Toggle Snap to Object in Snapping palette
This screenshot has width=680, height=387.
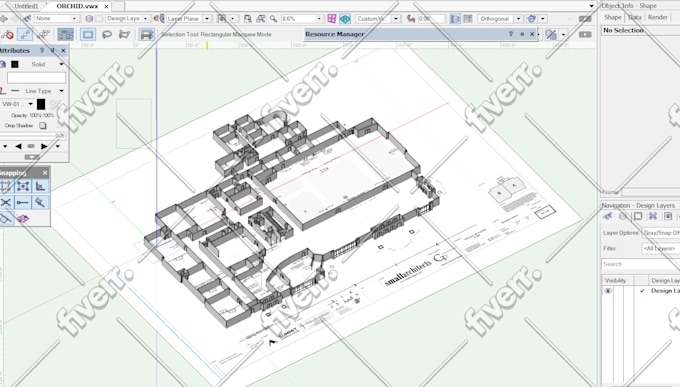(x=23, y=187)
